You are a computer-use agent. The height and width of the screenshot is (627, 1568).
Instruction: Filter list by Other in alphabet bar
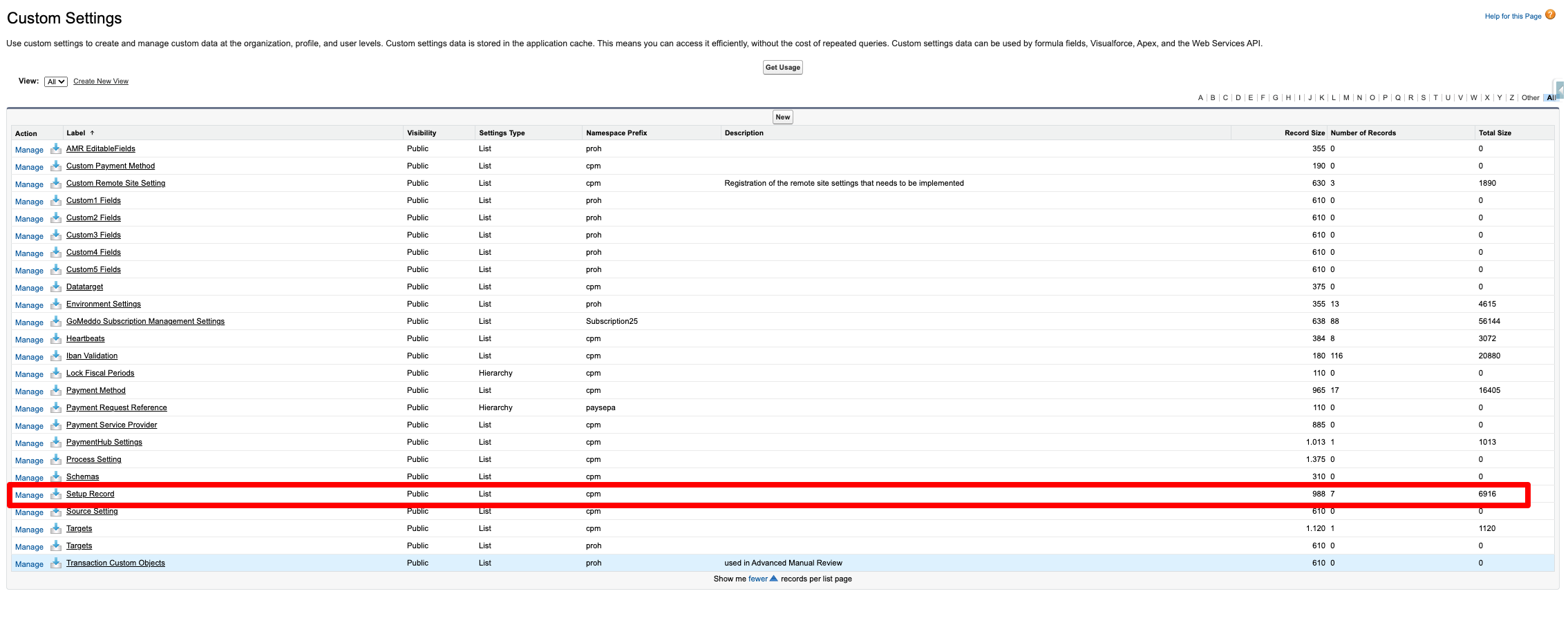pyautogui.click(x=1530, y=98)
